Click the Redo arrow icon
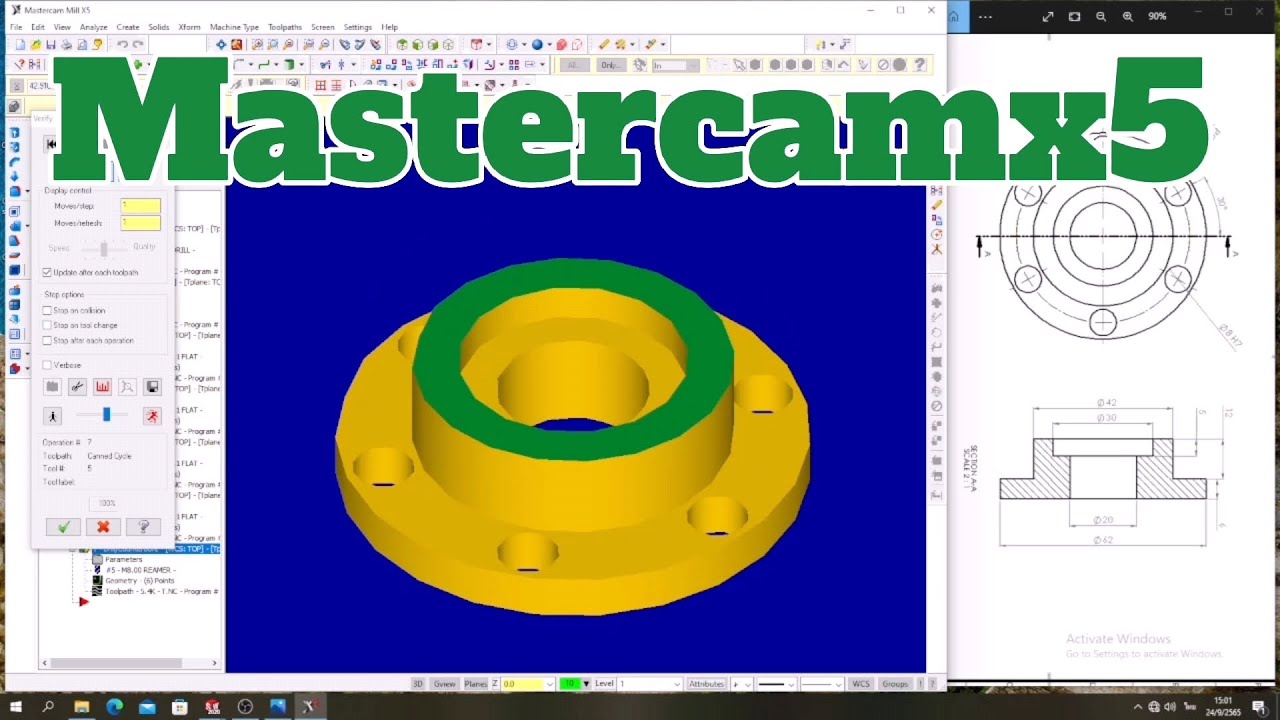 (138, 44)
